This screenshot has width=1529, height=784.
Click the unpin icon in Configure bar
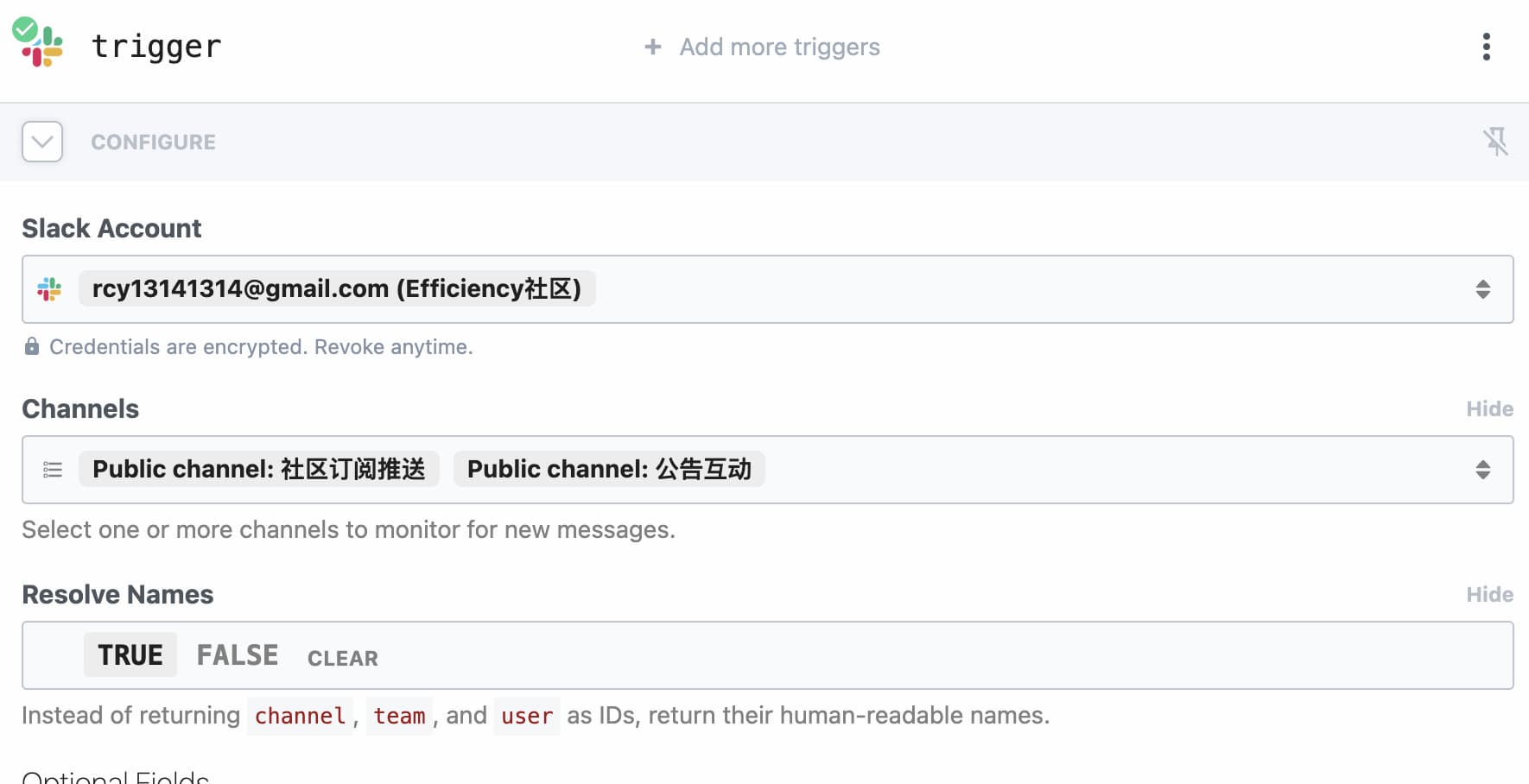coord(1495,142)
